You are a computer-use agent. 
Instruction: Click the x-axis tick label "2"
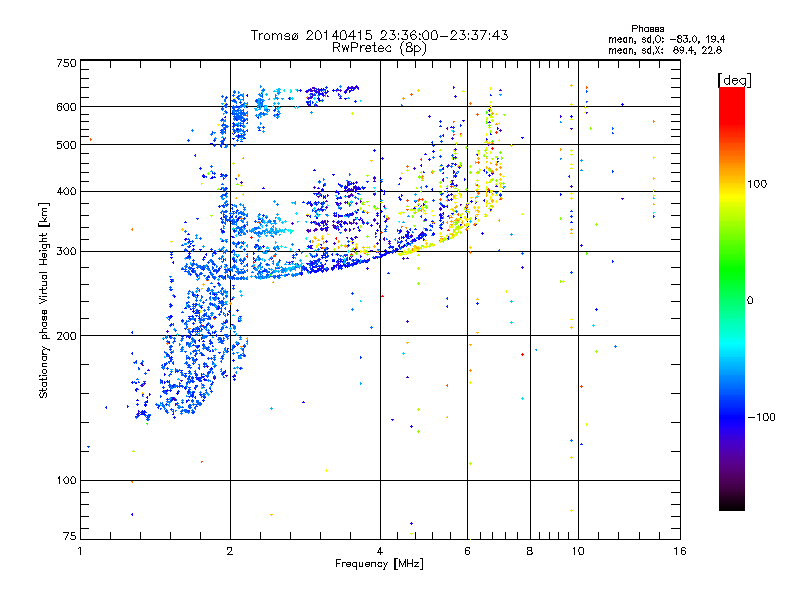point(230,551)
